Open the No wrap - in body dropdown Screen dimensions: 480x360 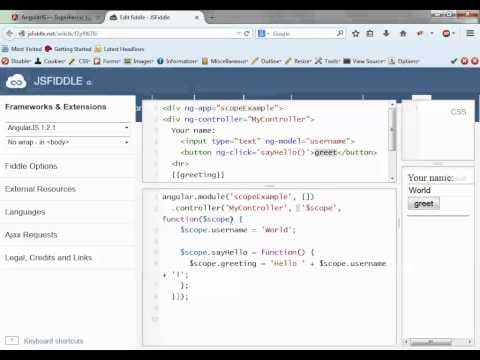click(68, 142)
